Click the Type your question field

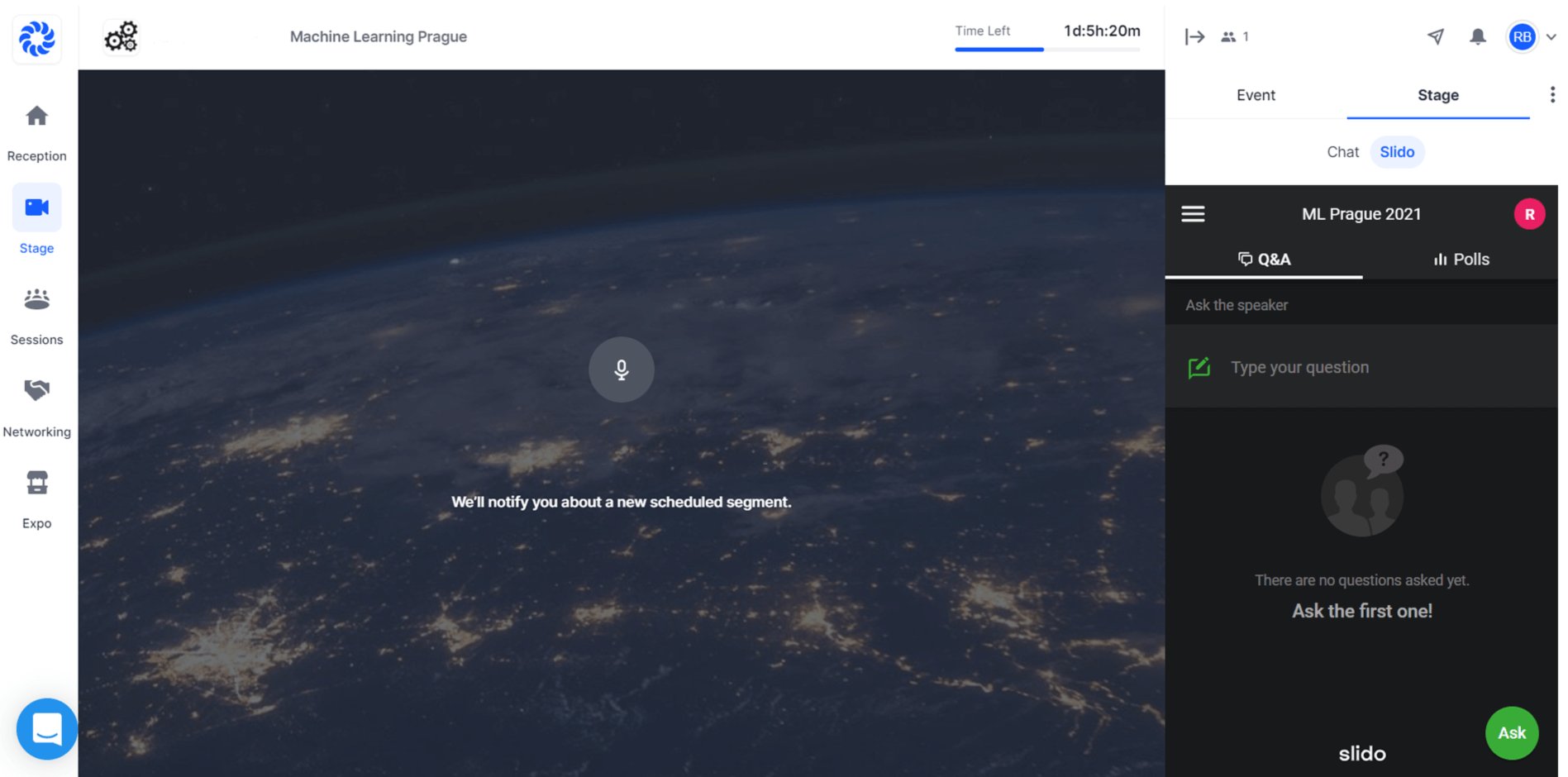click(1361, 367)
